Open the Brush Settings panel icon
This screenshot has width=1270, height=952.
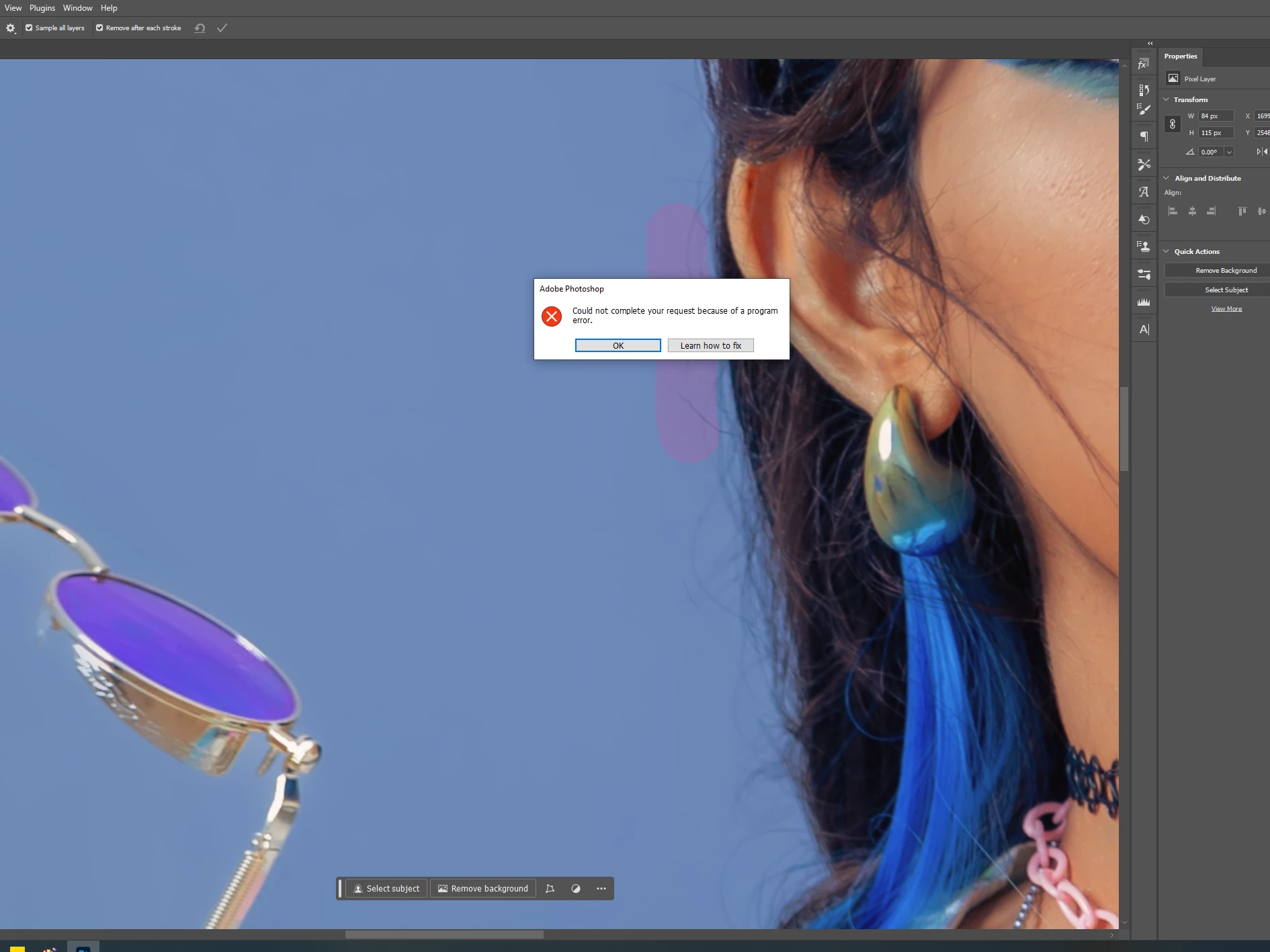coord(1144,109)
